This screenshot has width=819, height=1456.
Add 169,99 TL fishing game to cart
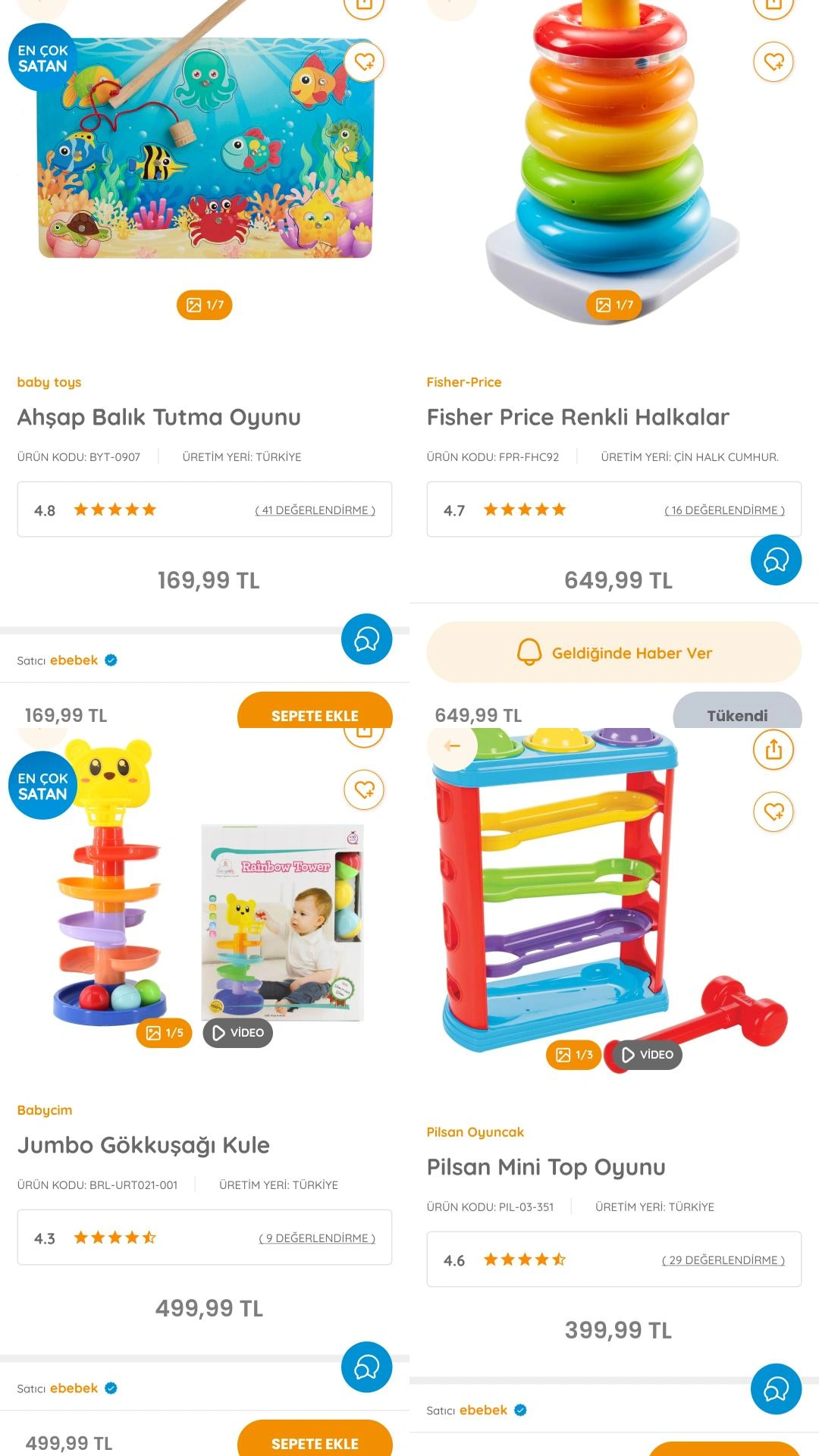(x=315, y=711)
